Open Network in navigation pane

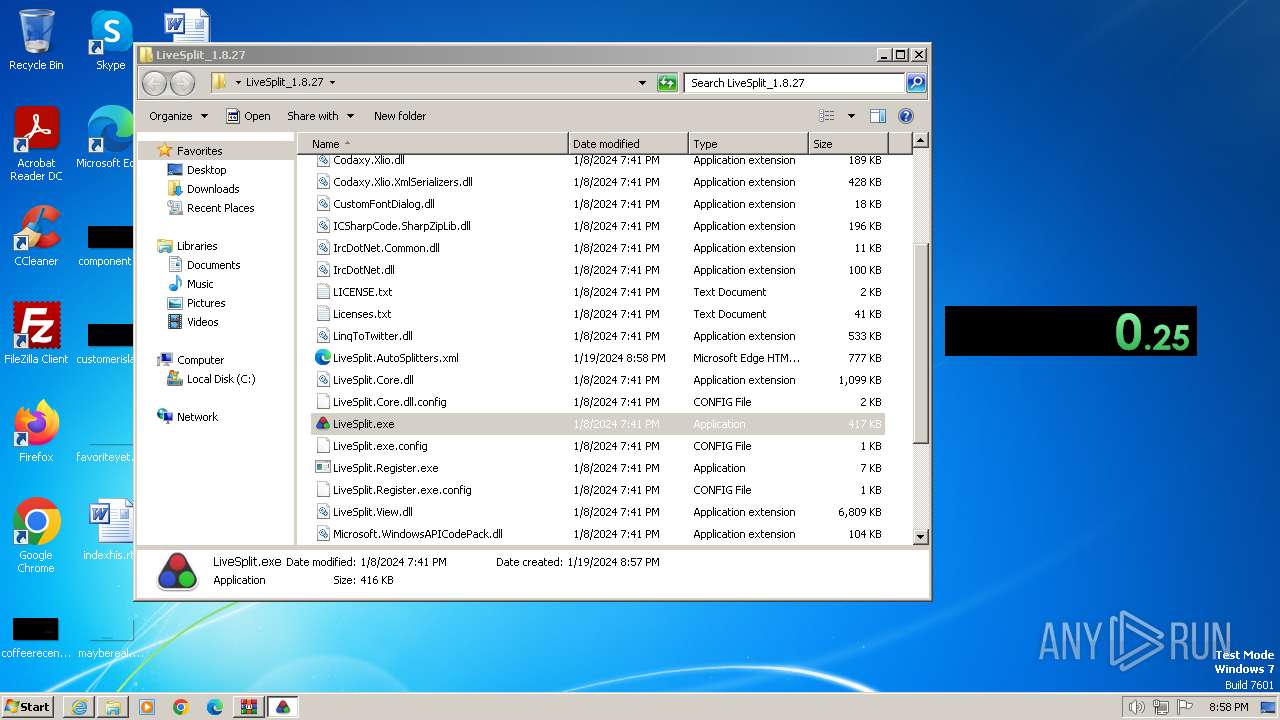(197, 417)
